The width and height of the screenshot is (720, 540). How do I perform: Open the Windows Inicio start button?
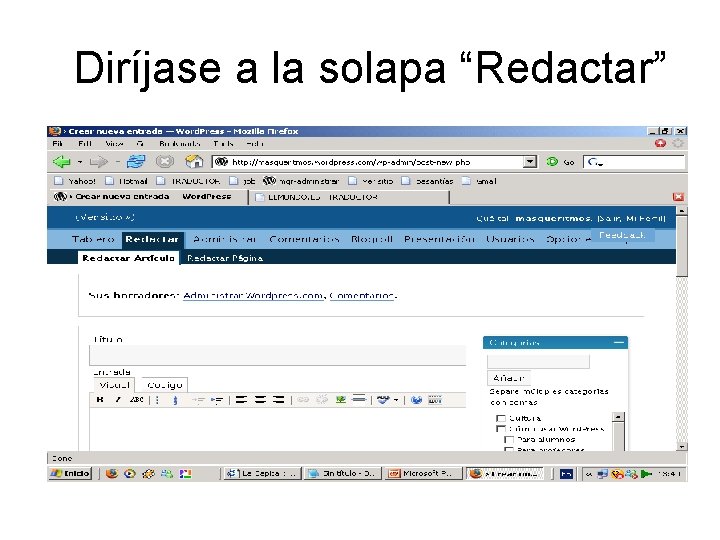[x=70, y=473]
